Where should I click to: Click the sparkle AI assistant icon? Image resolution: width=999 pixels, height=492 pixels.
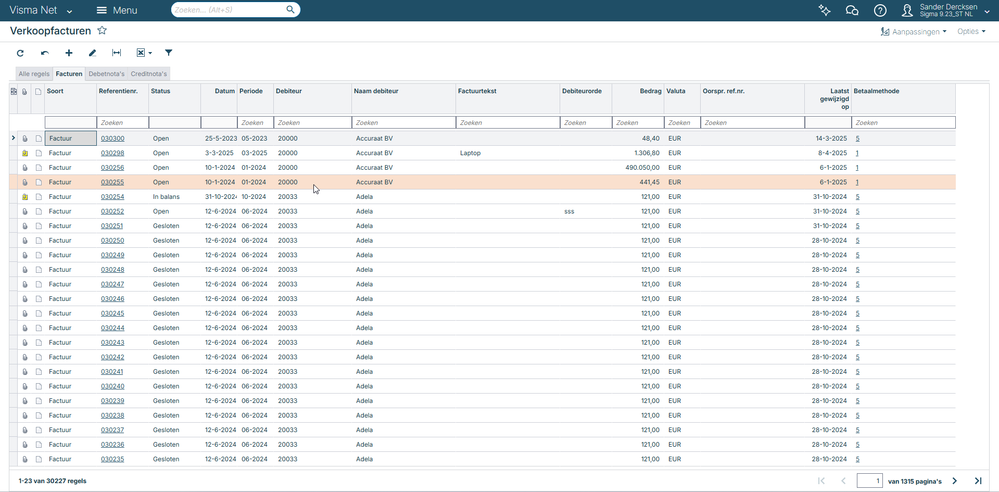pyautogui.click(x=824, y=10)
